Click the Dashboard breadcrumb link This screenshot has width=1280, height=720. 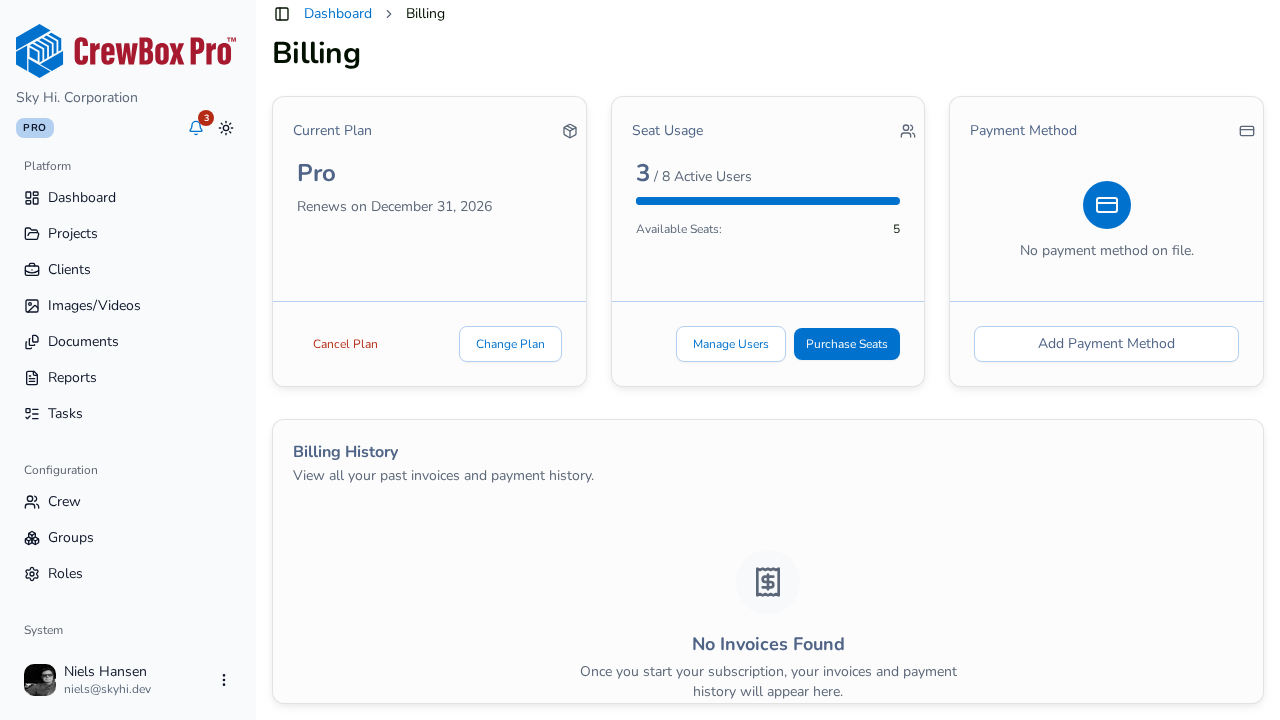click(x=338, y=14)
